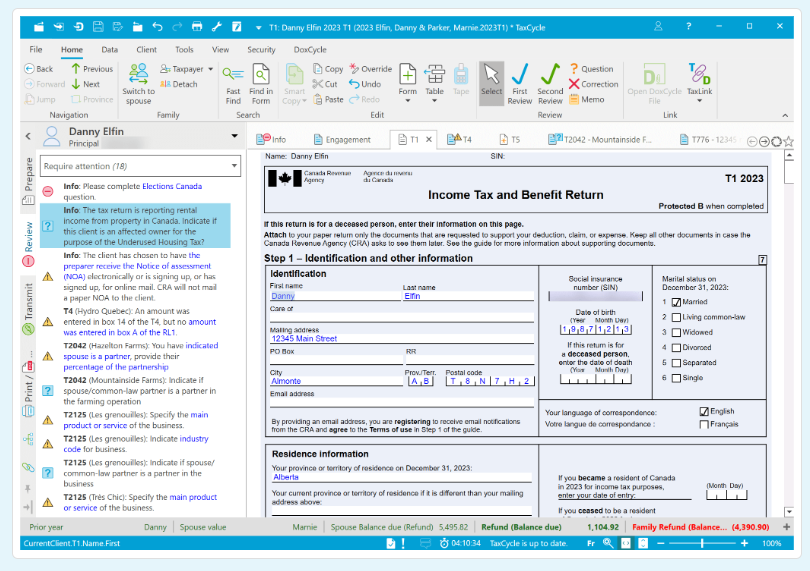Mark First Review checkmark

520,84
